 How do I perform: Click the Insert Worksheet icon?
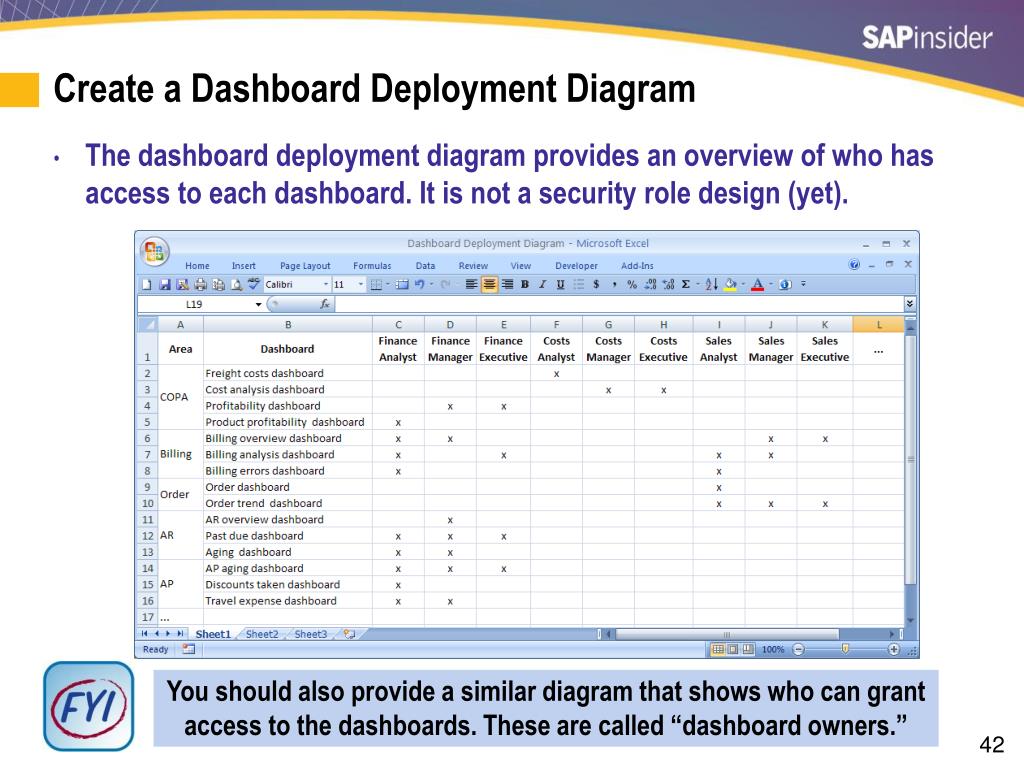(x=349, y=634)
